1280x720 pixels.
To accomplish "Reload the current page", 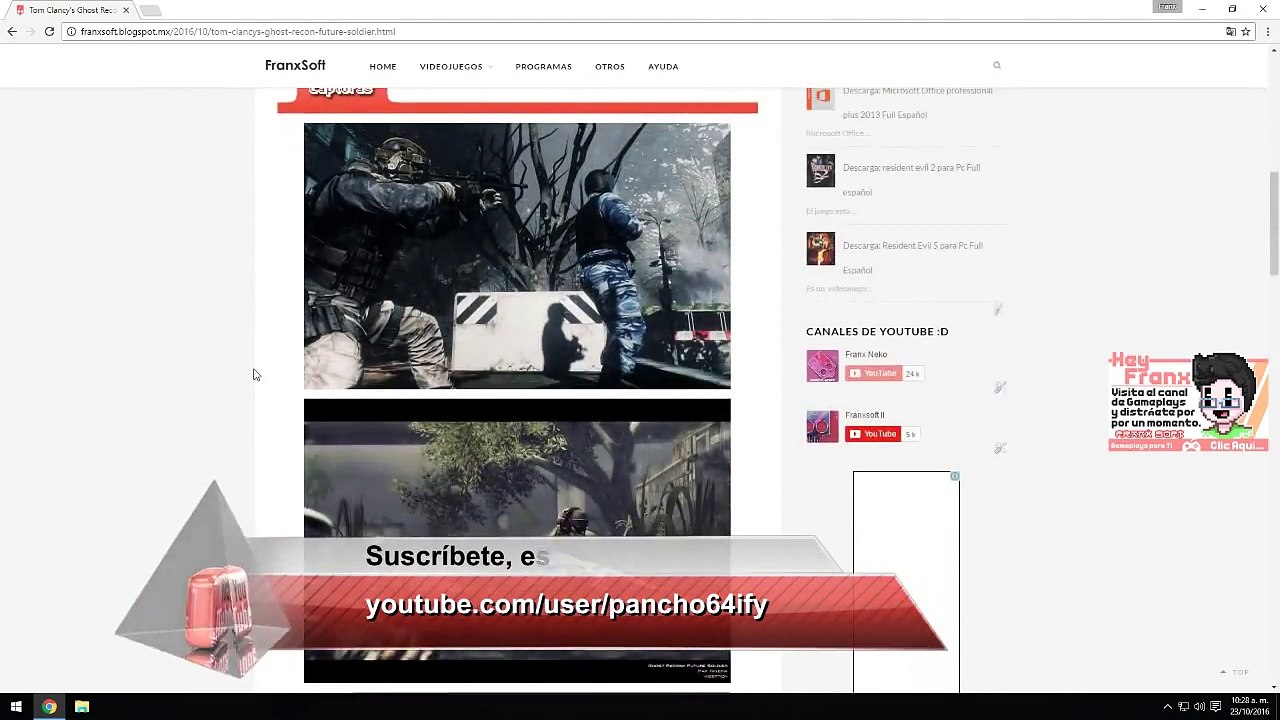I will pos(49,31).
